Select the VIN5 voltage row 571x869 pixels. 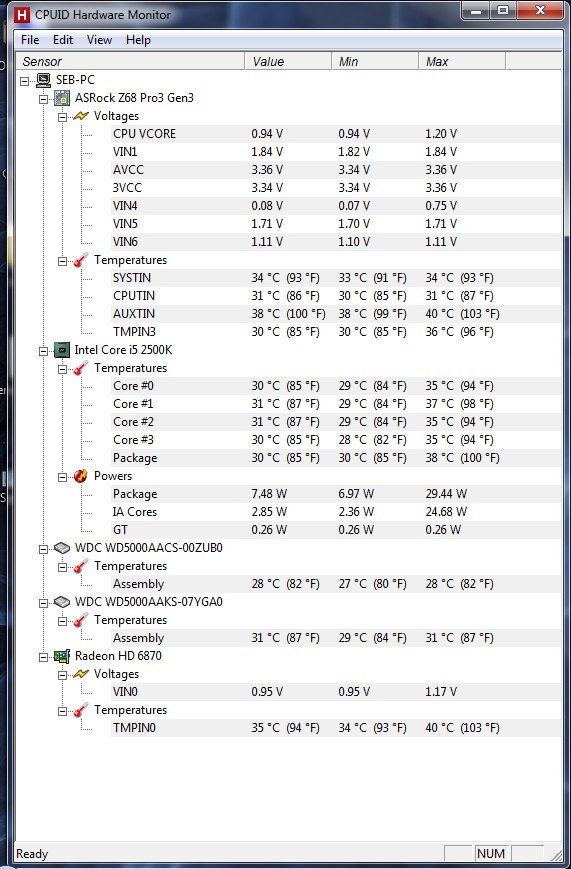pyautogui.click(x=335, y=224)
